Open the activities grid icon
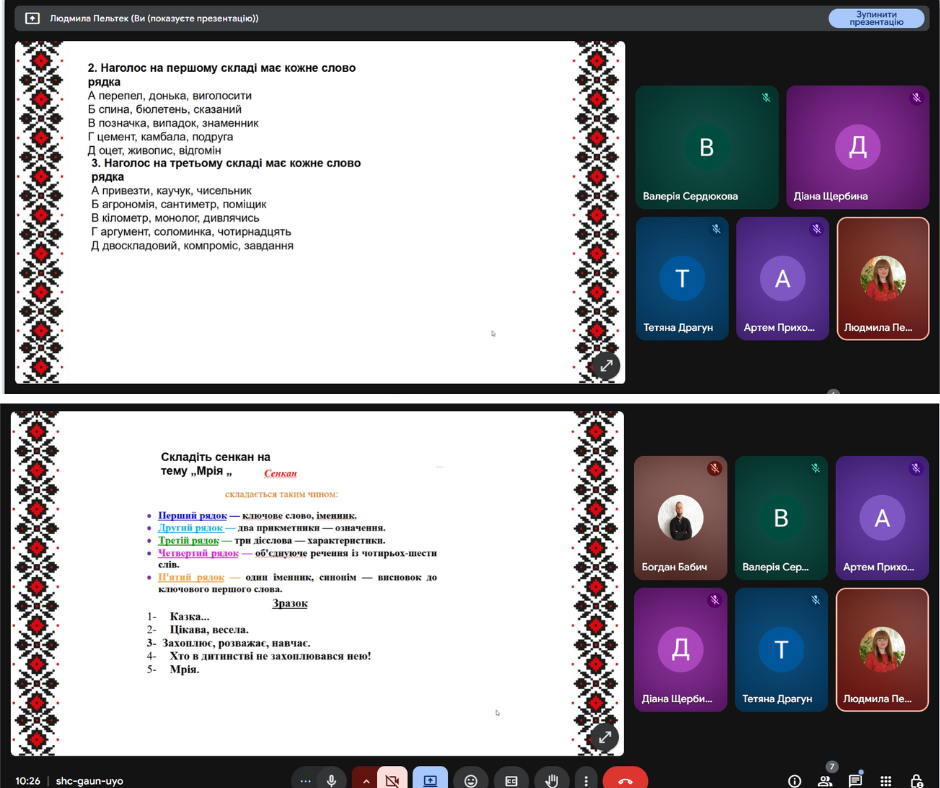The image size is (940, 788). pos(886,781)
